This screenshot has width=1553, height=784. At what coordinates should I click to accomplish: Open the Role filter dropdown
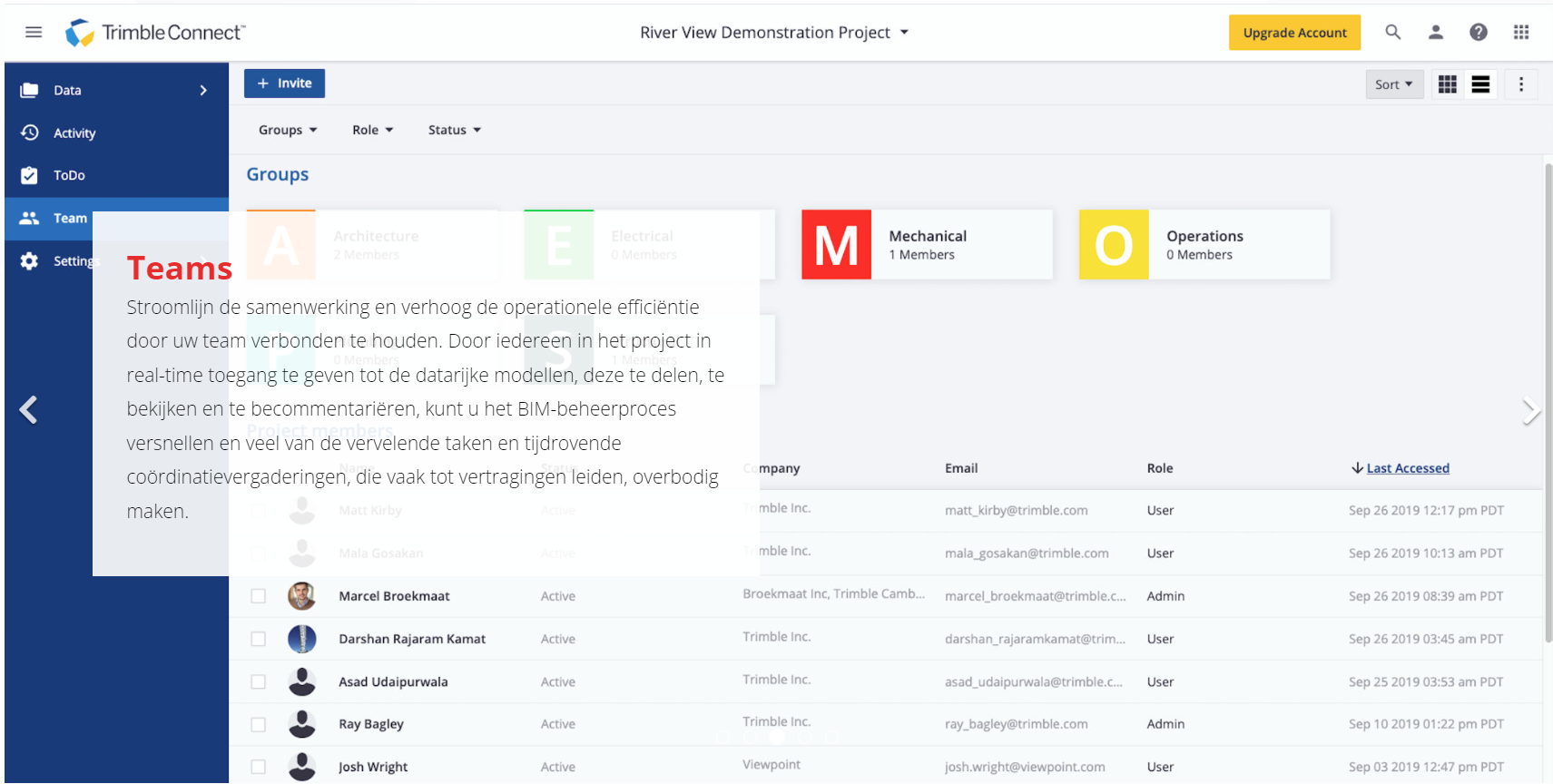tap(373, 130)
